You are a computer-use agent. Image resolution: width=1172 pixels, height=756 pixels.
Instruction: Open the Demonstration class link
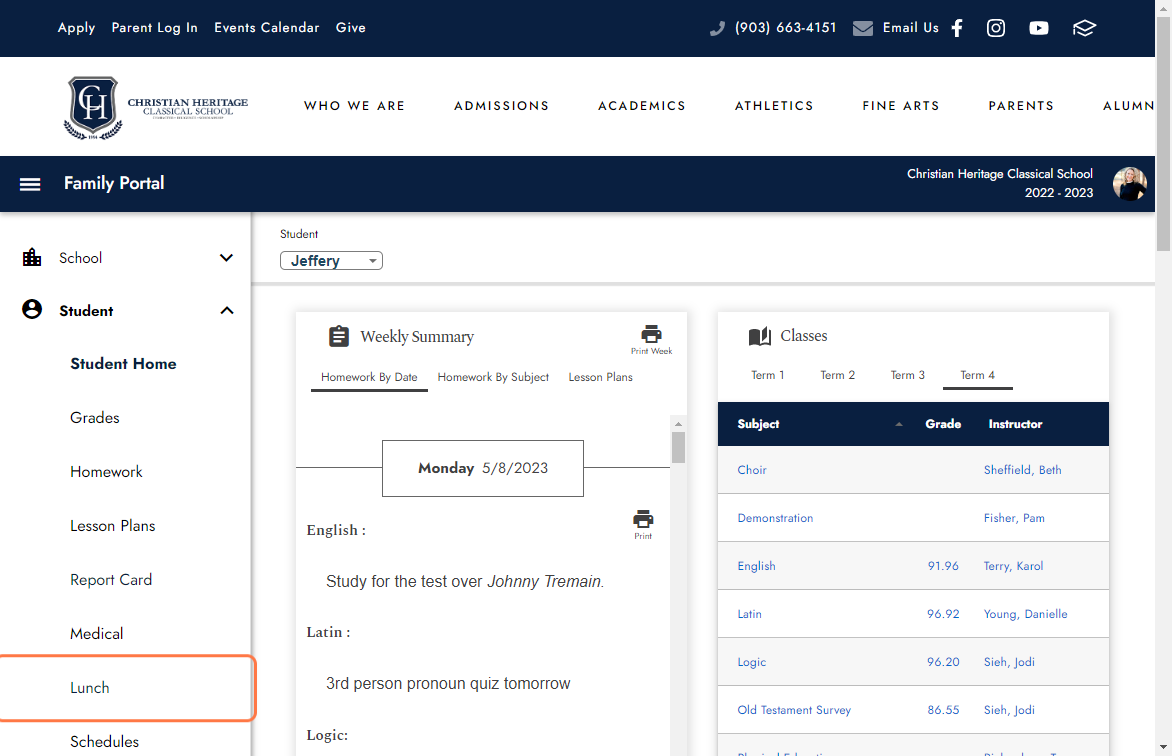tap(775, 517)
